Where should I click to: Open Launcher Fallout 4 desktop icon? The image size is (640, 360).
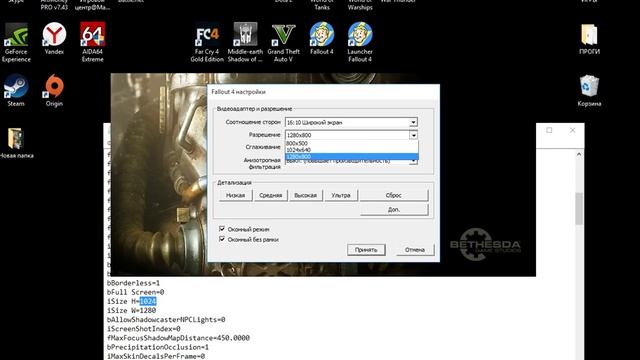click(x=360, y=42)
